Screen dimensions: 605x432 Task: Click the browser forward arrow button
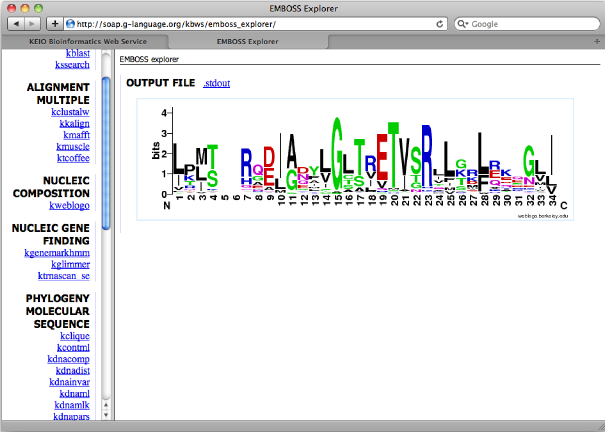pos(32,24)
